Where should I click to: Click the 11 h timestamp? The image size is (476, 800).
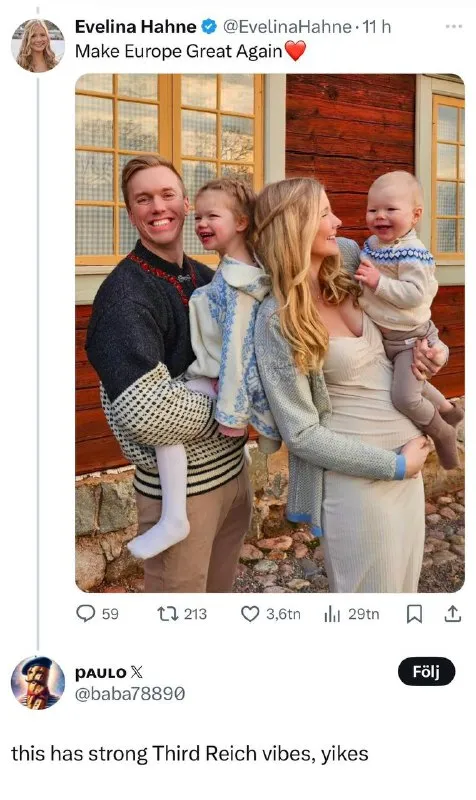pyautogui.click(x=377, y=27)
